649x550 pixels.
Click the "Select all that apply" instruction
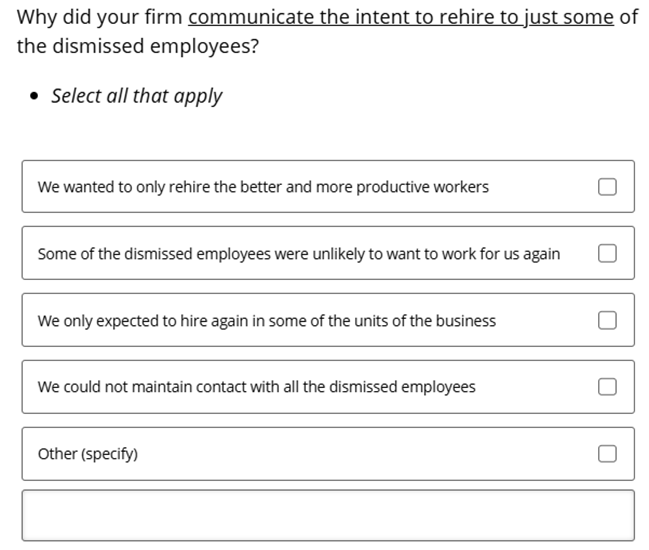137,96
